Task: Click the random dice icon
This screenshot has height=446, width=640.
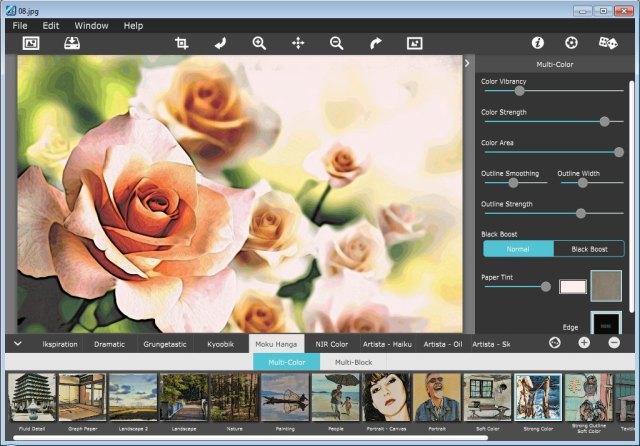Action: coord(607,43)
